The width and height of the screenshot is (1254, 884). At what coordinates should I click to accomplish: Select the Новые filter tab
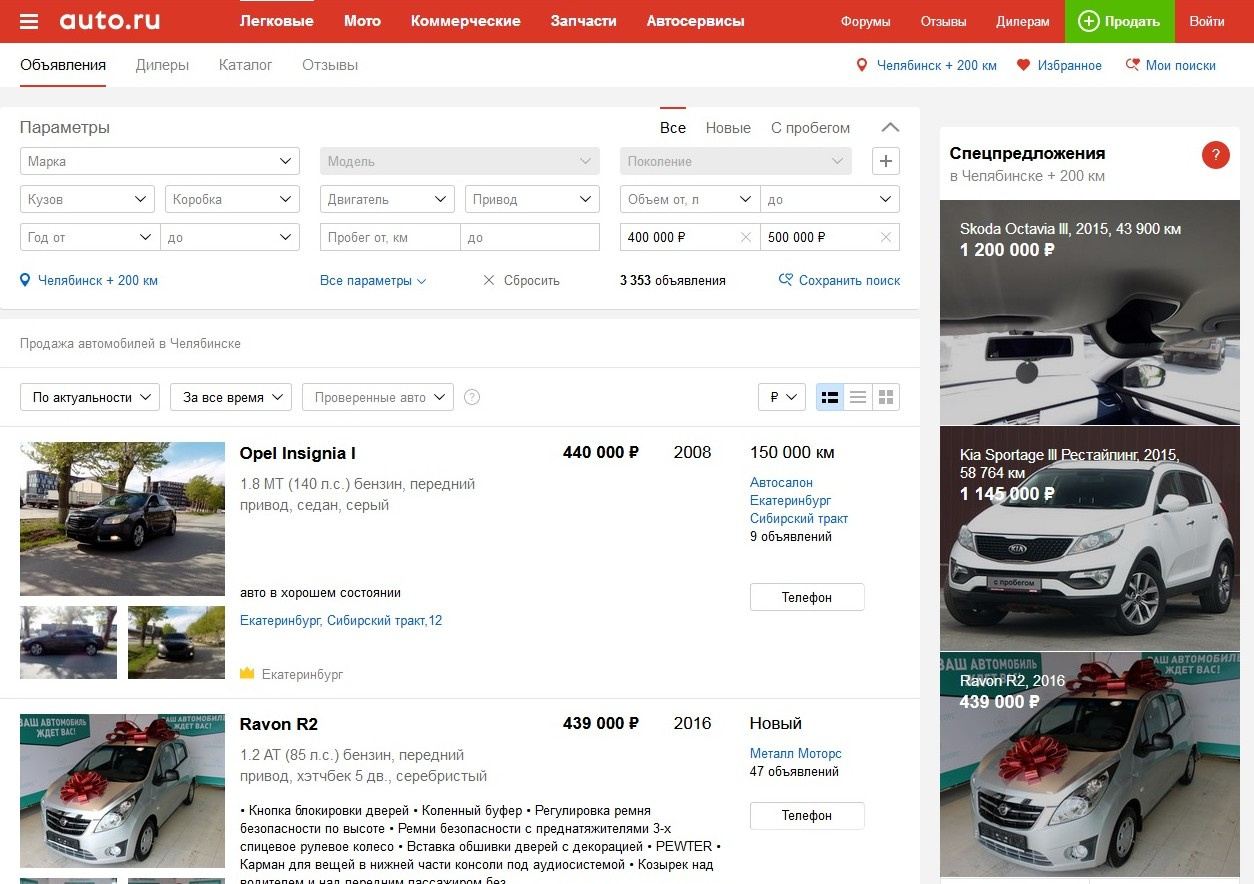tap(728, 128)
